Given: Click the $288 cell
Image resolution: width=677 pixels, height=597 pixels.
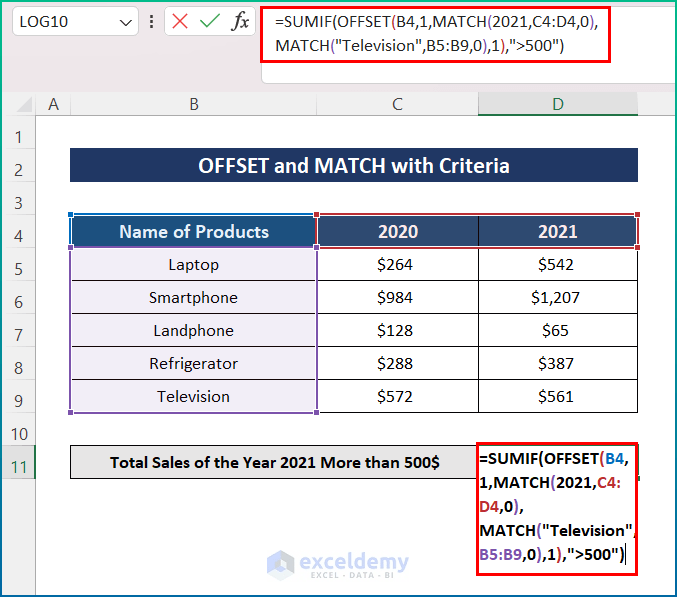Looking at the screenshot, I should click(398, 363).
